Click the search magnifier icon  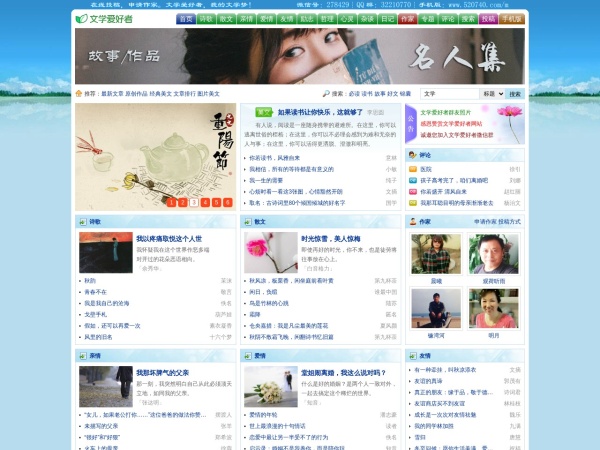(326, 93)
